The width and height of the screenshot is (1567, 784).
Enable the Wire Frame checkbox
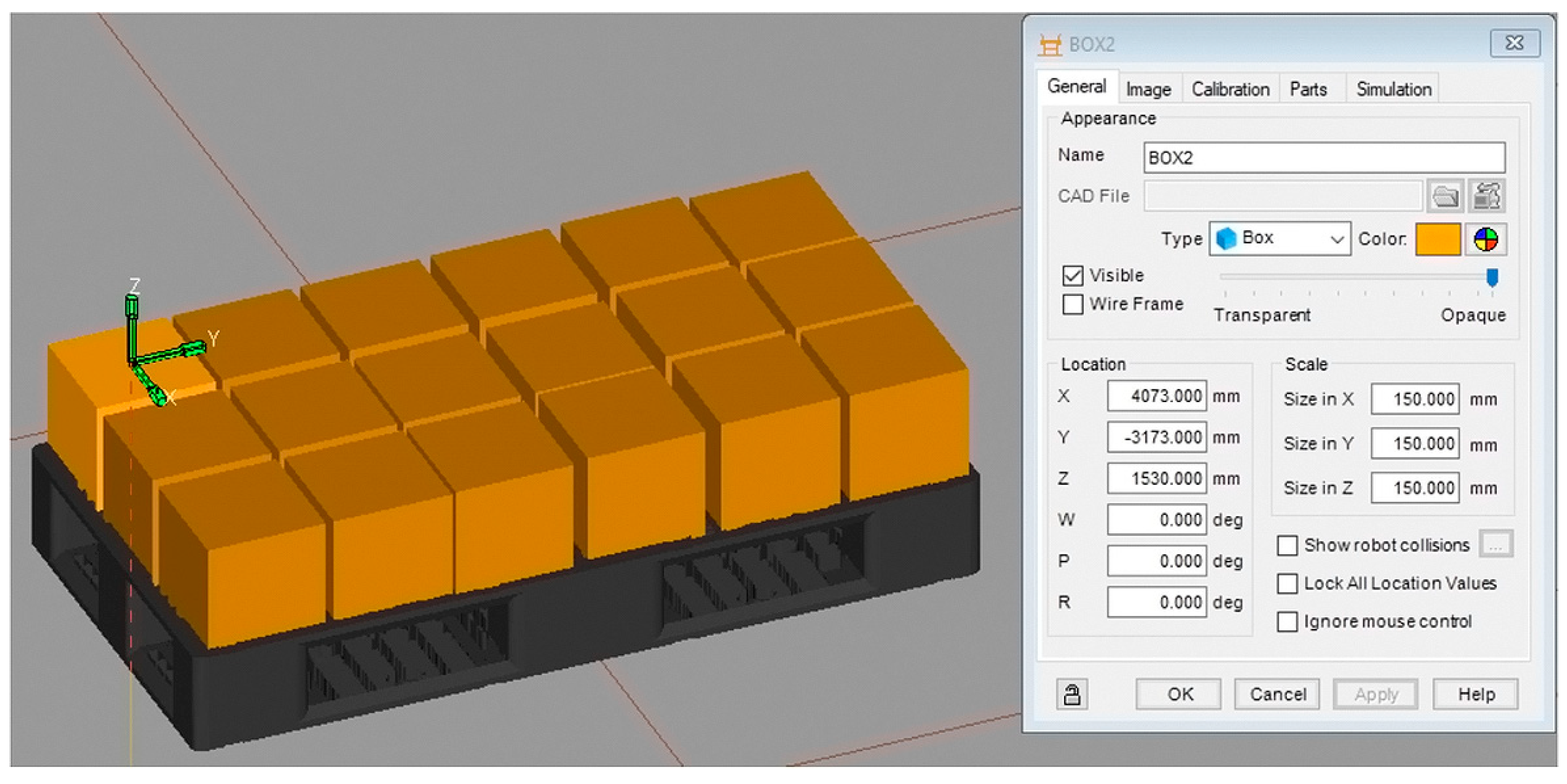coord(1073,304)
